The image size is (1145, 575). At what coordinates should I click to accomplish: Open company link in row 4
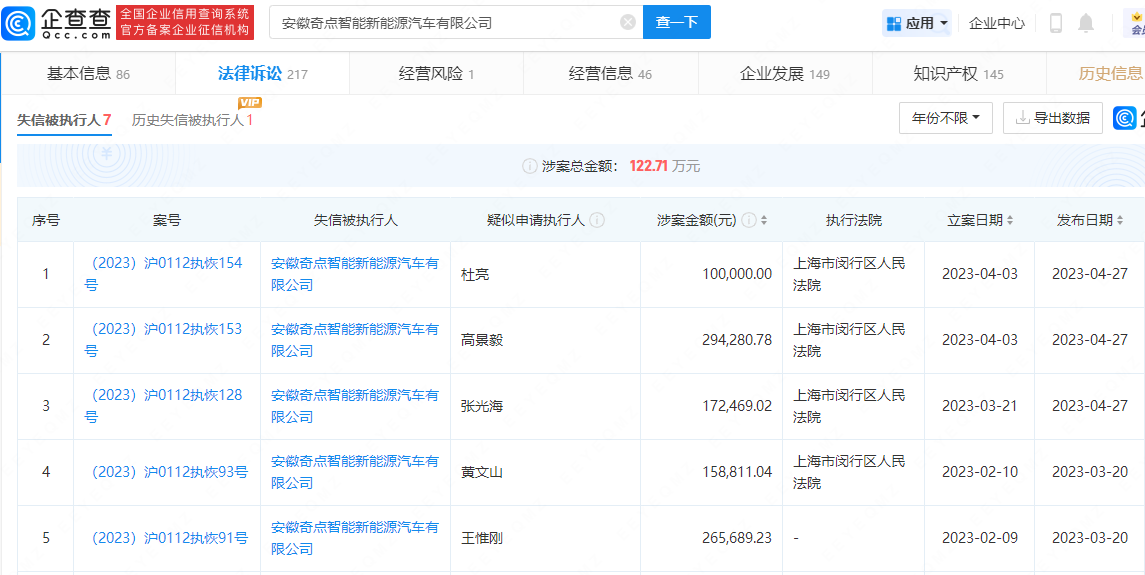coord(355,472)
